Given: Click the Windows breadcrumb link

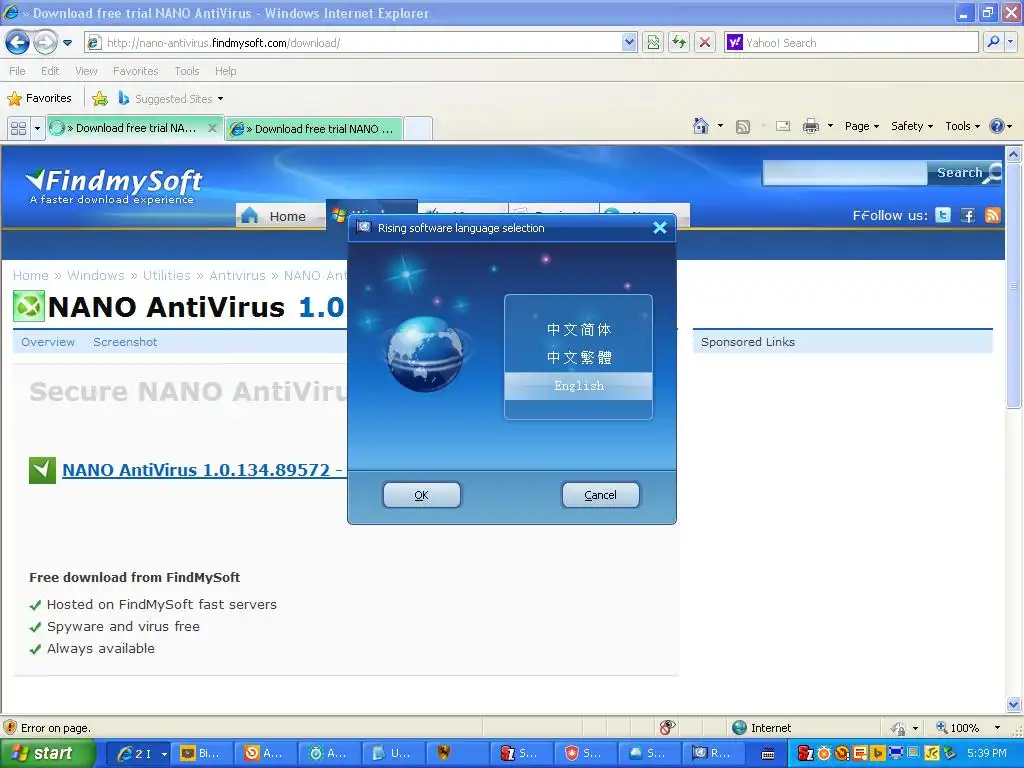Looking at the screenshot, I should (95, 276).
